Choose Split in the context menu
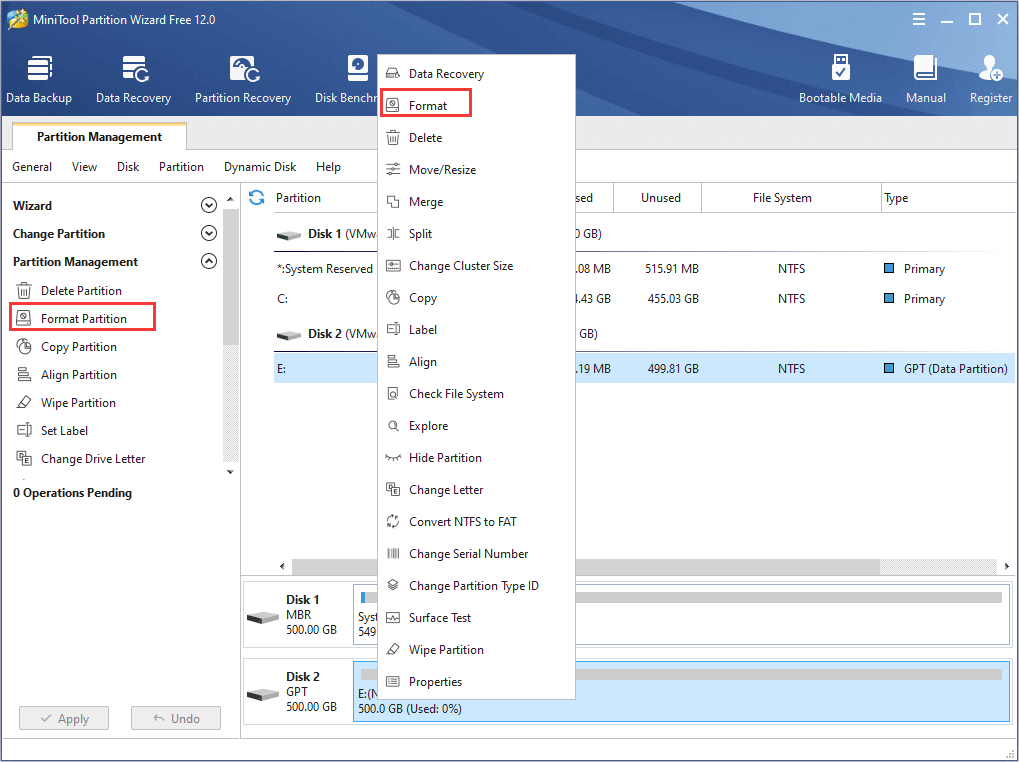 click(476, 233)
